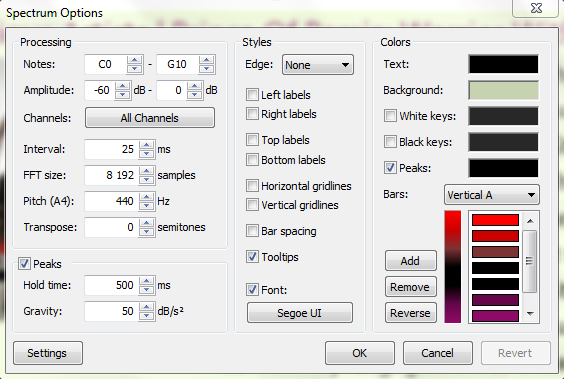Increase Pitch (A4) using up spinner

(146, 197)
